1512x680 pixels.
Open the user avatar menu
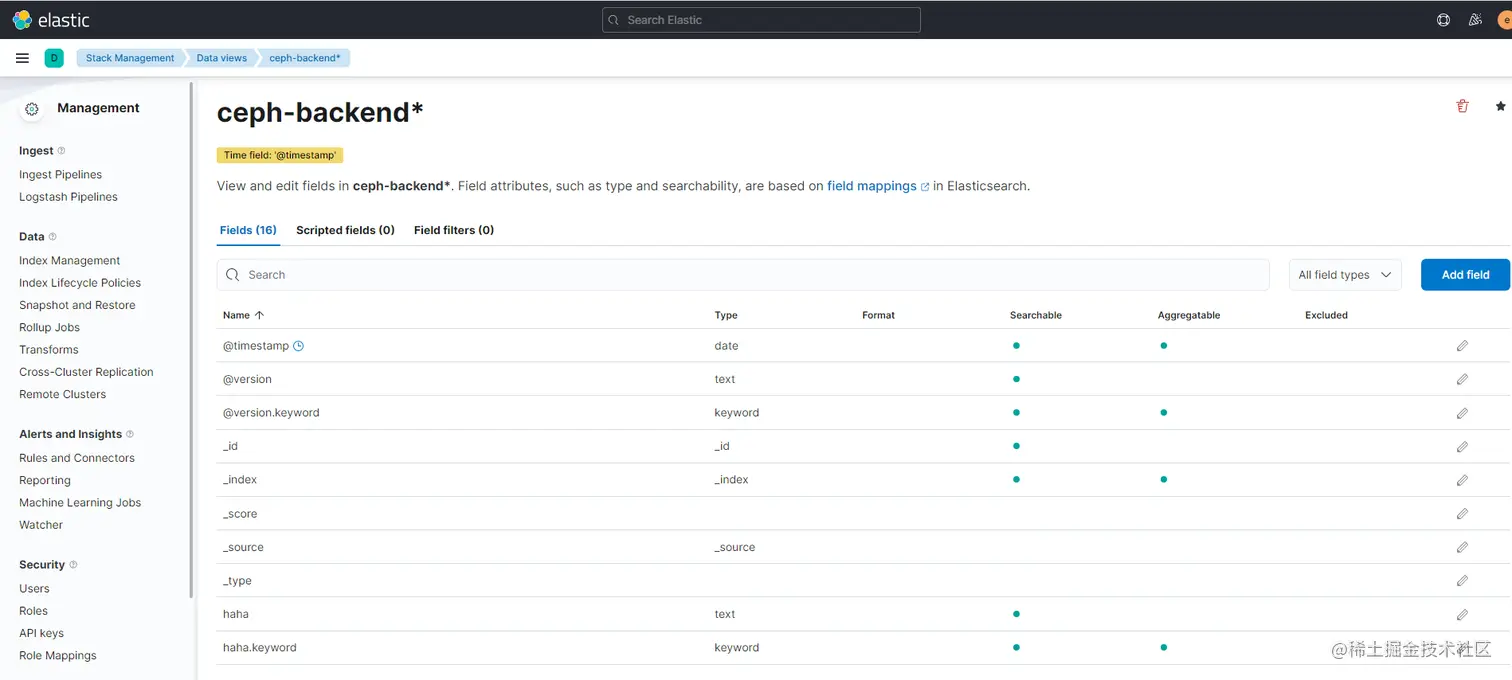pyautogui.click(x=1505, y=20)
